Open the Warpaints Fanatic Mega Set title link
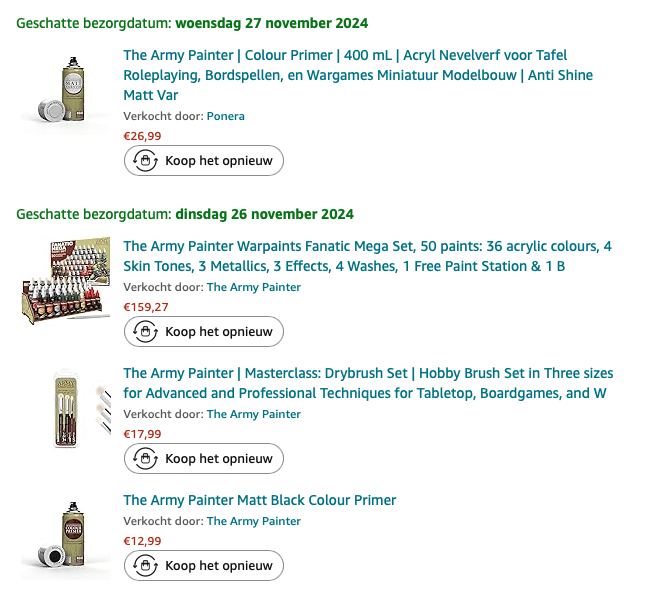 click(x=367, y=256)
